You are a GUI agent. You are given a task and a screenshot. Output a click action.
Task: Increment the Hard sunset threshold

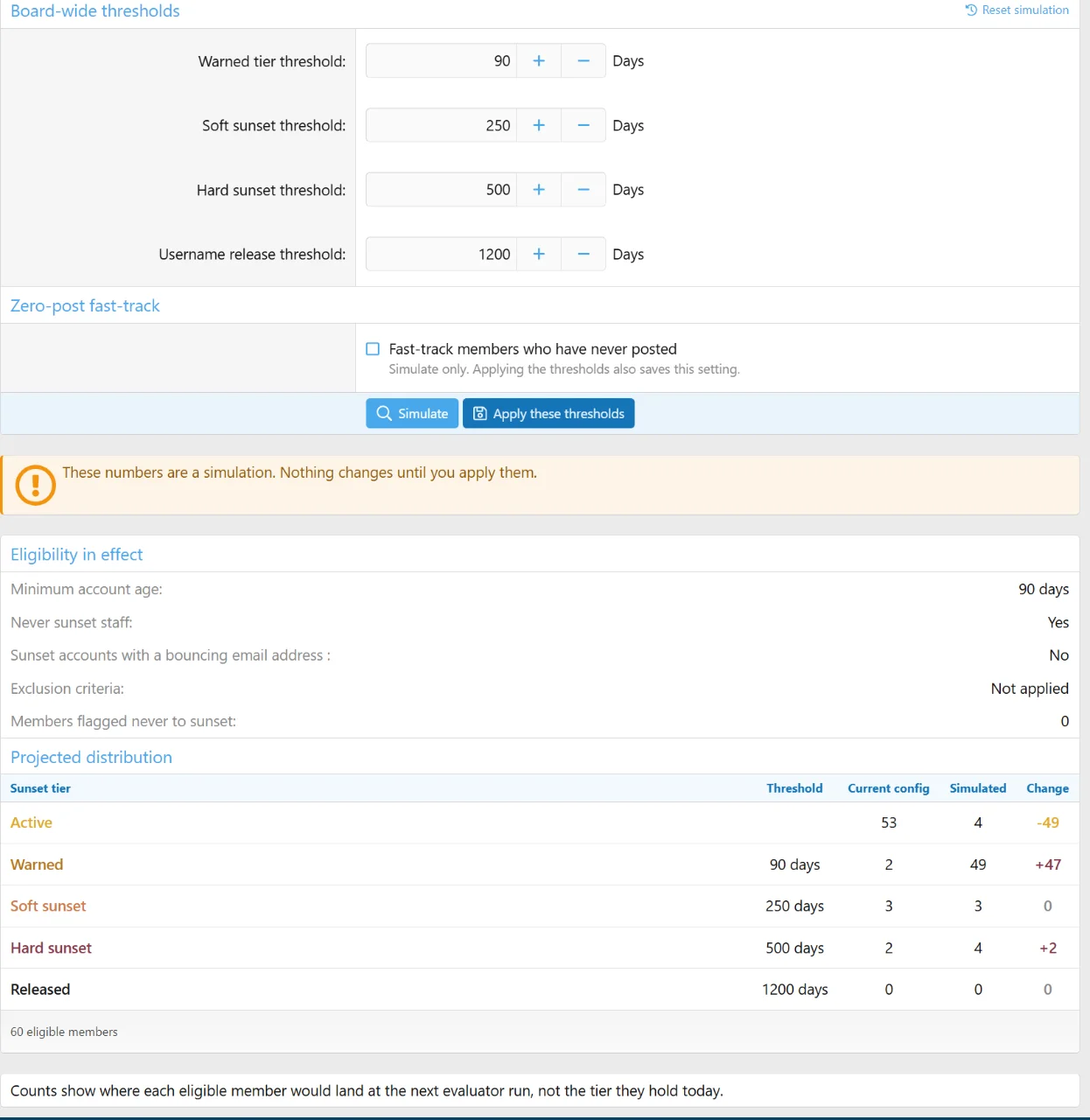(x=539, y=190)
